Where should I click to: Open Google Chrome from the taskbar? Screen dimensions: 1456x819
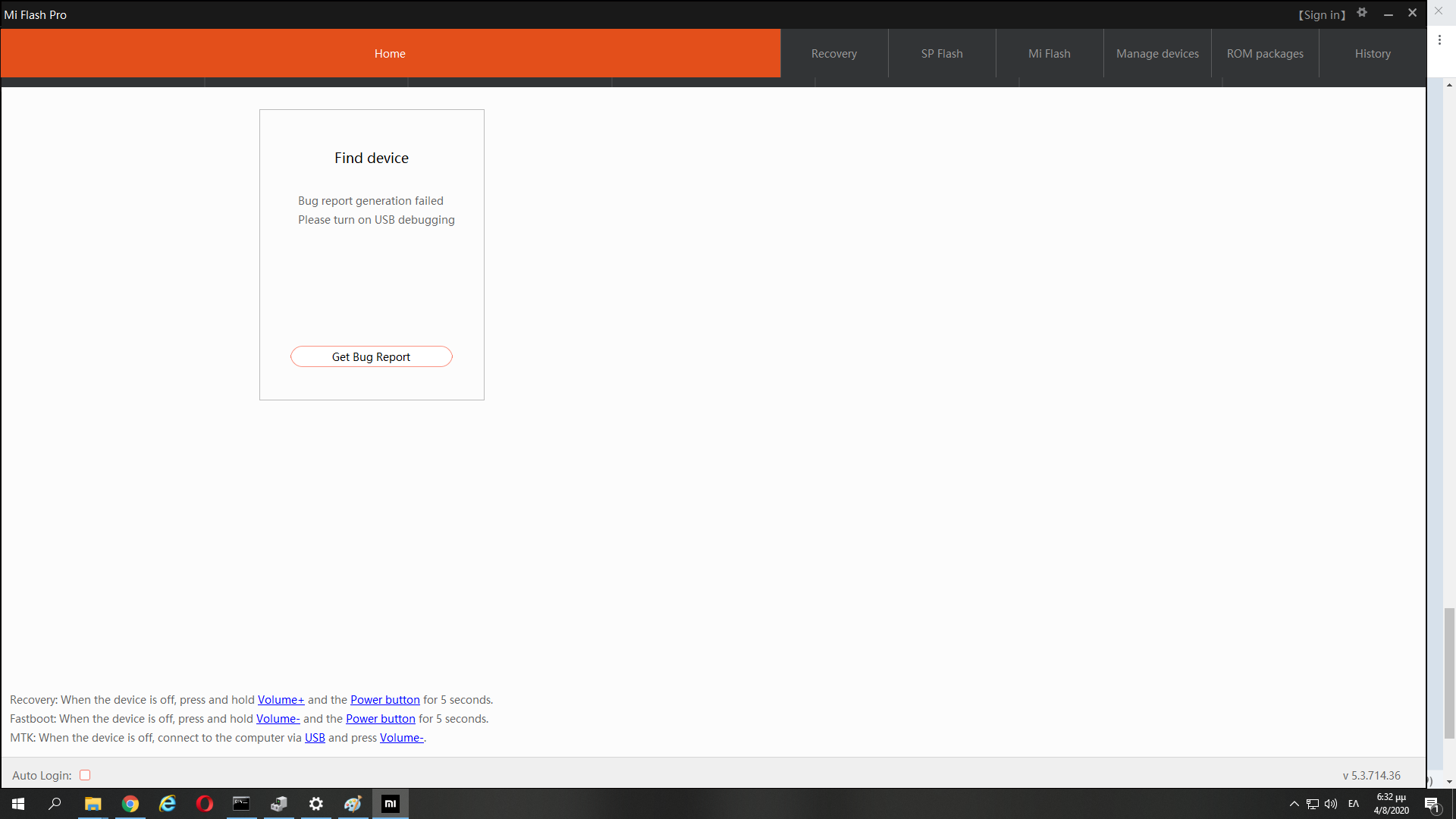coord(130,804)
